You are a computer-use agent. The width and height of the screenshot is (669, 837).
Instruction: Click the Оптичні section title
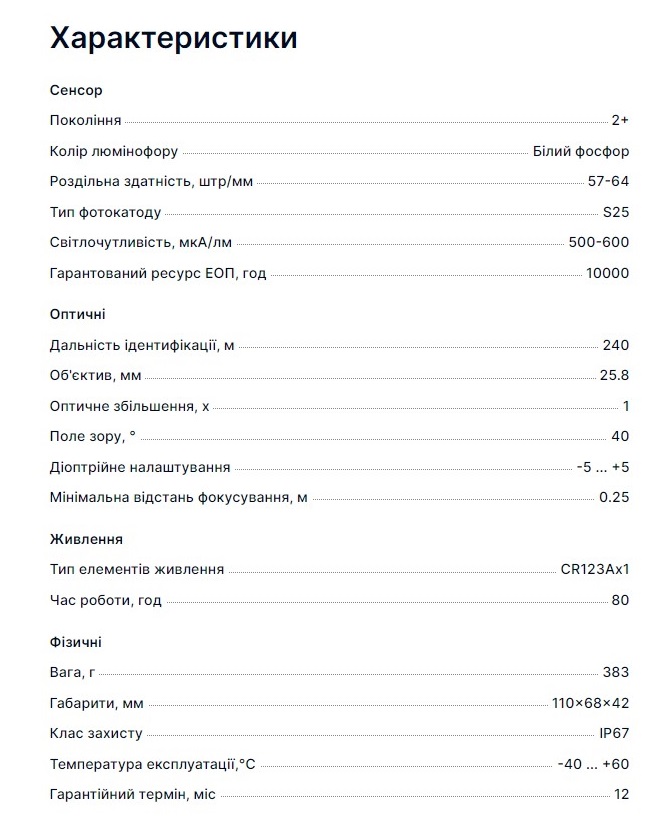78,315
